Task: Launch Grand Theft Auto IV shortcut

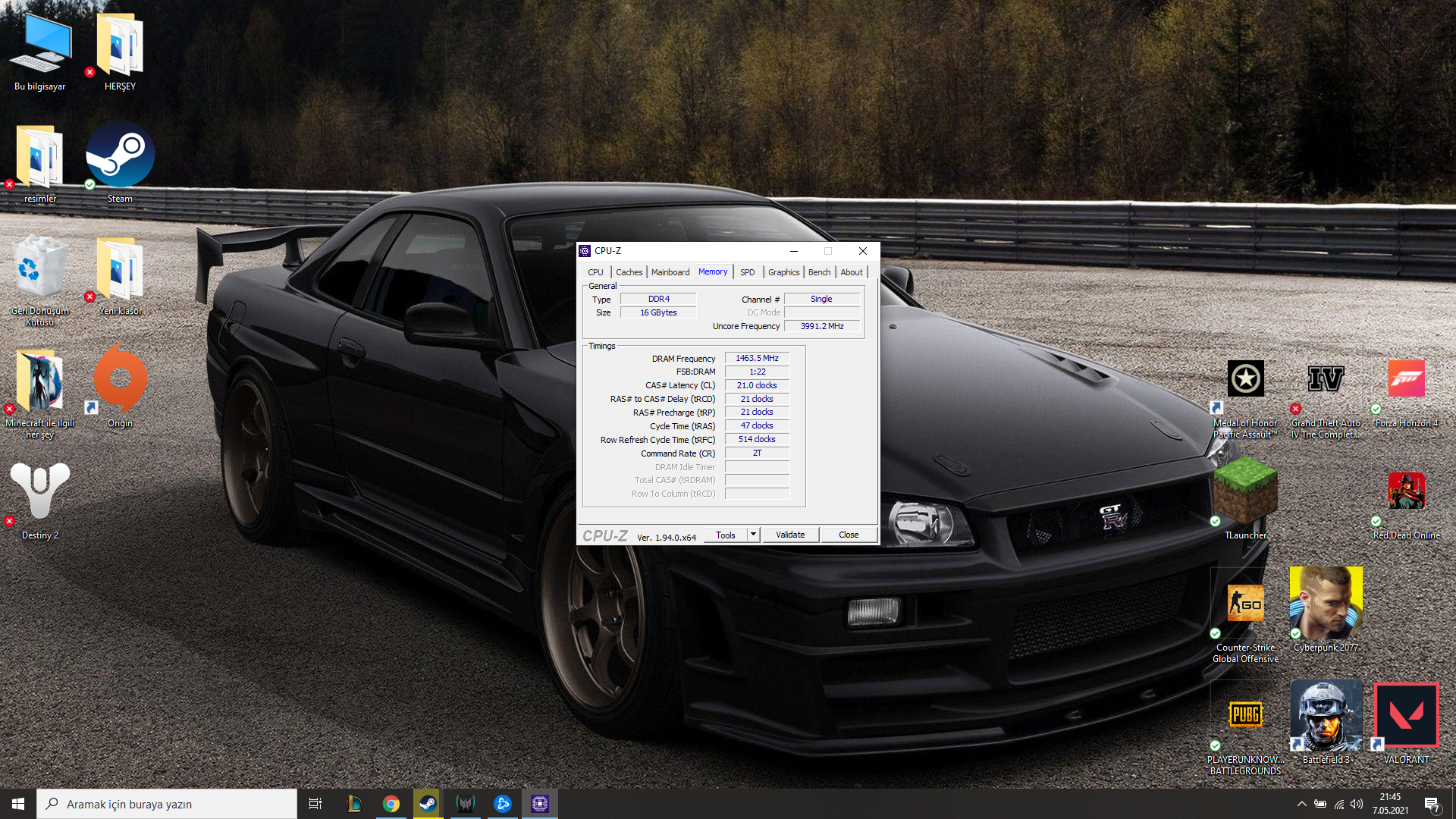Action: [1326, 398]
